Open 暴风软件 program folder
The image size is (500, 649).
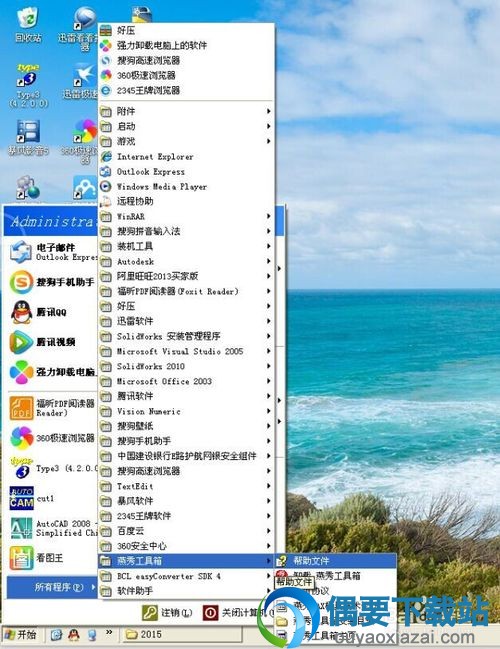click(x=186, y=501)
